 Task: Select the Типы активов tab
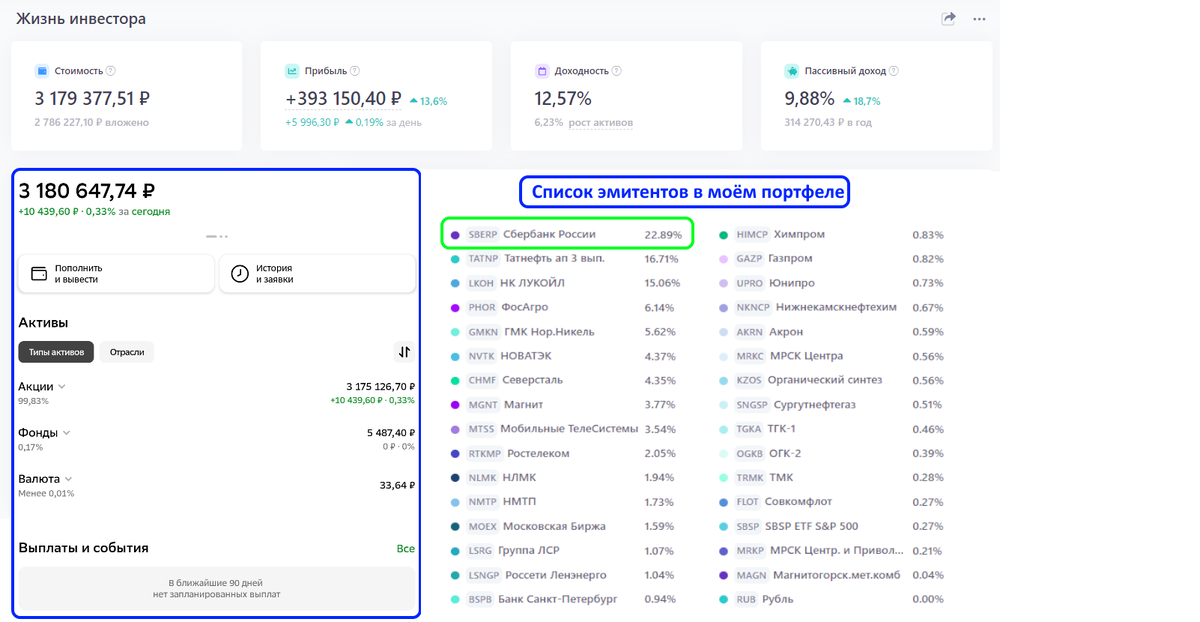[x=56, y=352]
